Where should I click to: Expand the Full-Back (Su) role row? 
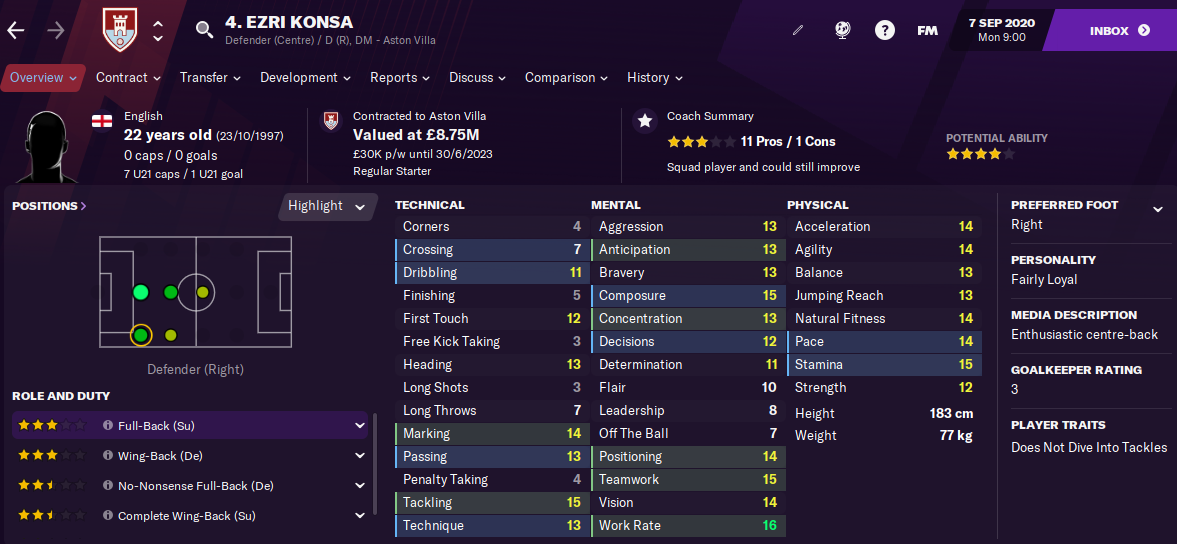click(190, 425)
